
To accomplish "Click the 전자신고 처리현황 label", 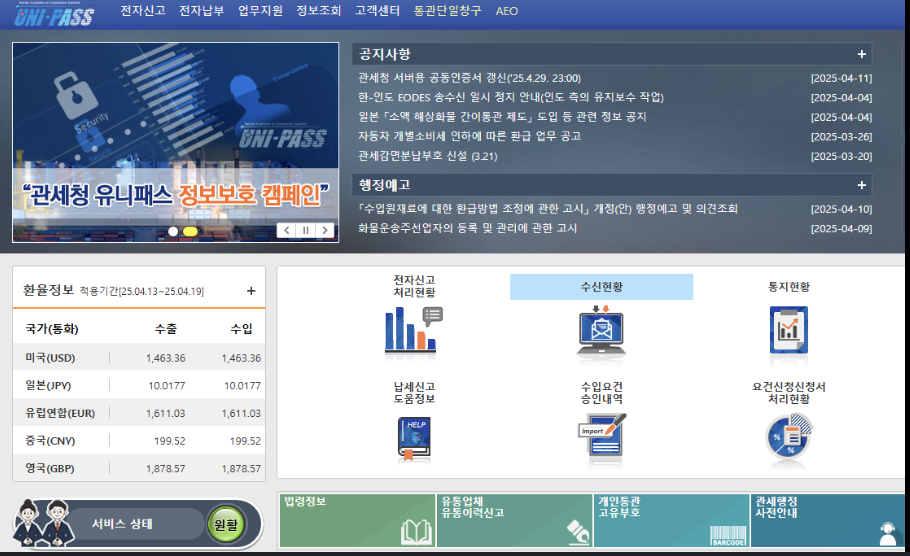I will click(x=414, y=286).
